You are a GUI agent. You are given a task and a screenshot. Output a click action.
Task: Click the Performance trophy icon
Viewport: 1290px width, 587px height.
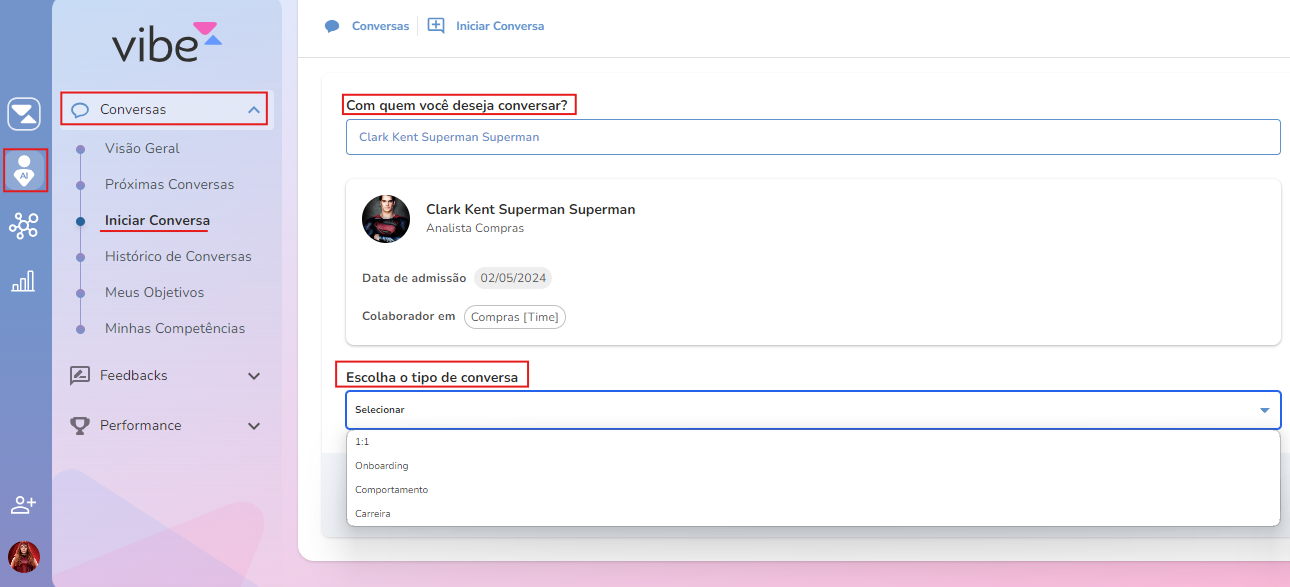click(x=80, y=426)
